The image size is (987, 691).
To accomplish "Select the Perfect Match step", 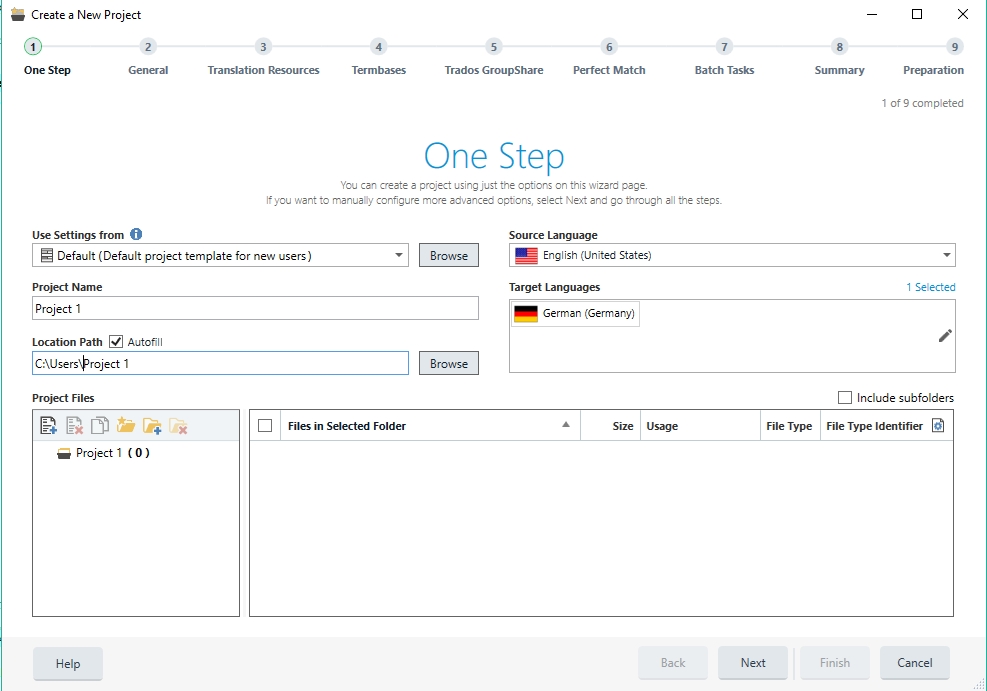I will pos(609,57).
